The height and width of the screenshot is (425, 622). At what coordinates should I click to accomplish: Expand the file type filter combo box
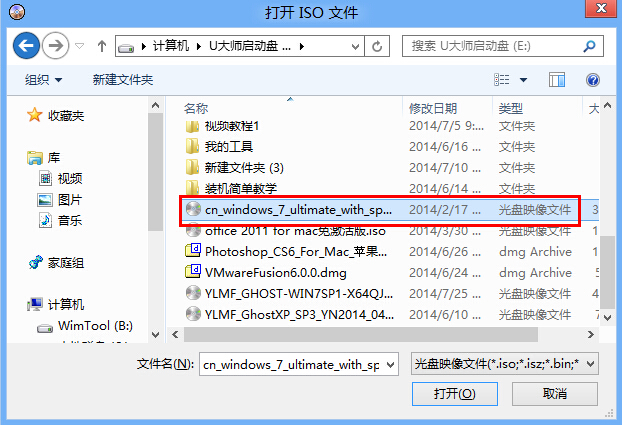pos(505,363)
